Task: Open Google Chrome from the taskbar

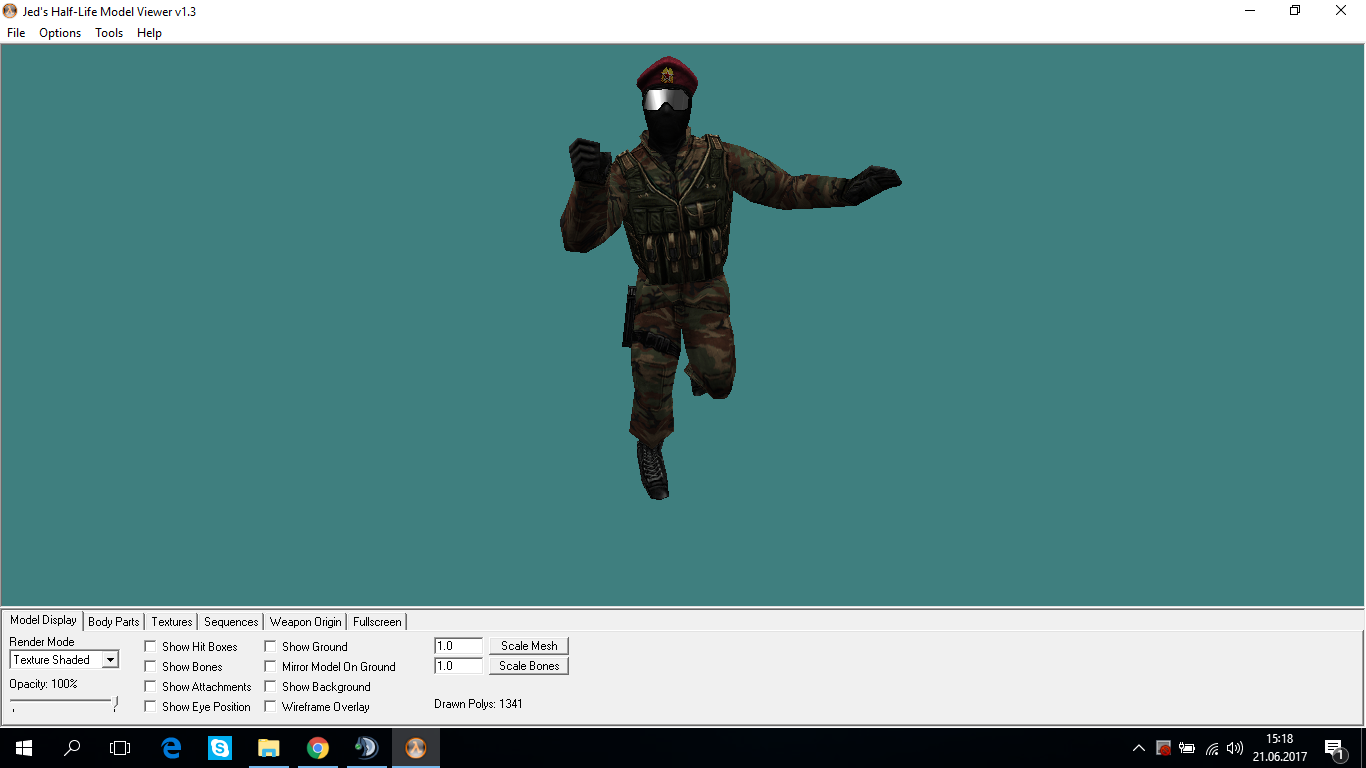Action: pos(318,748)
